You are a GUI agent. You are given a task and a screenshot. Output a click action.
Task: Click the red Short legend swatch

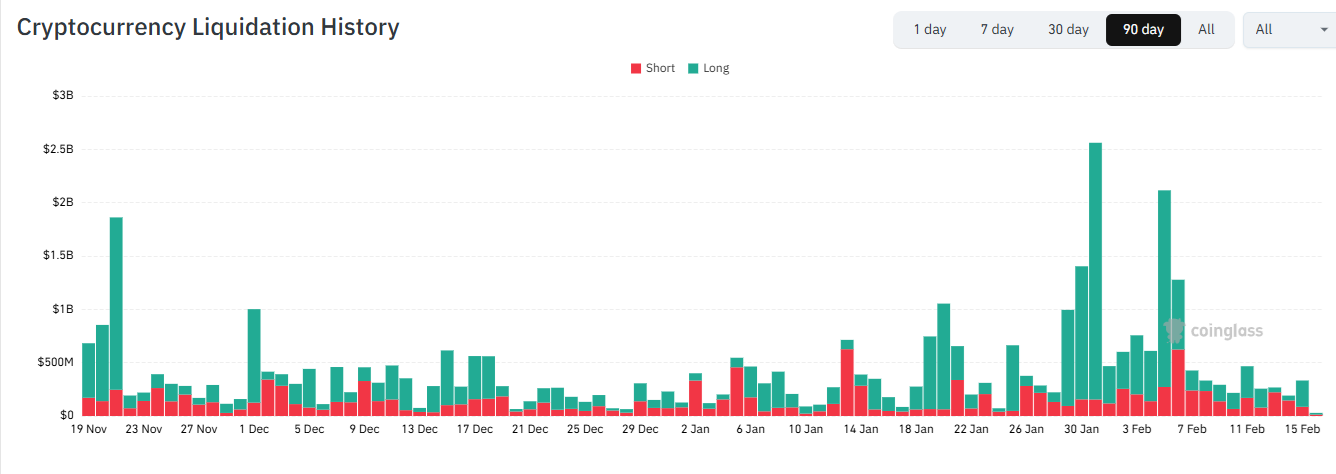[636, 68]
